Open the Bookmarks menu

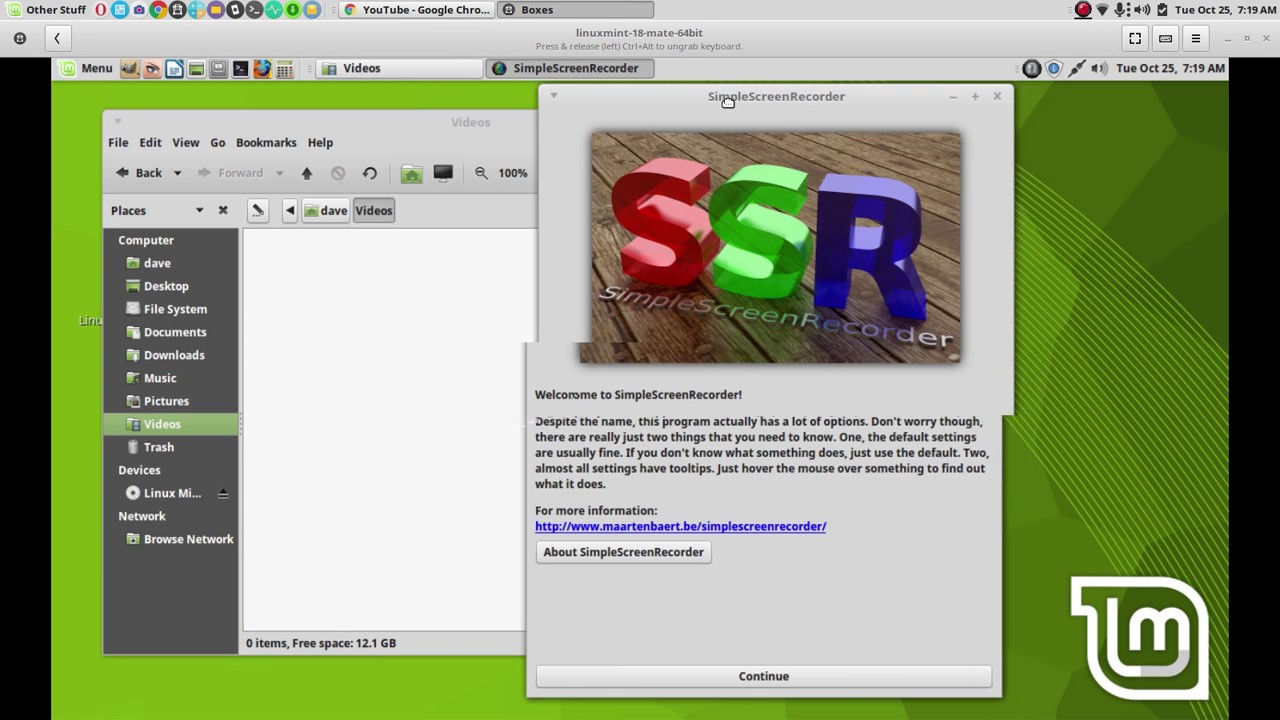(x=266, y=142)
